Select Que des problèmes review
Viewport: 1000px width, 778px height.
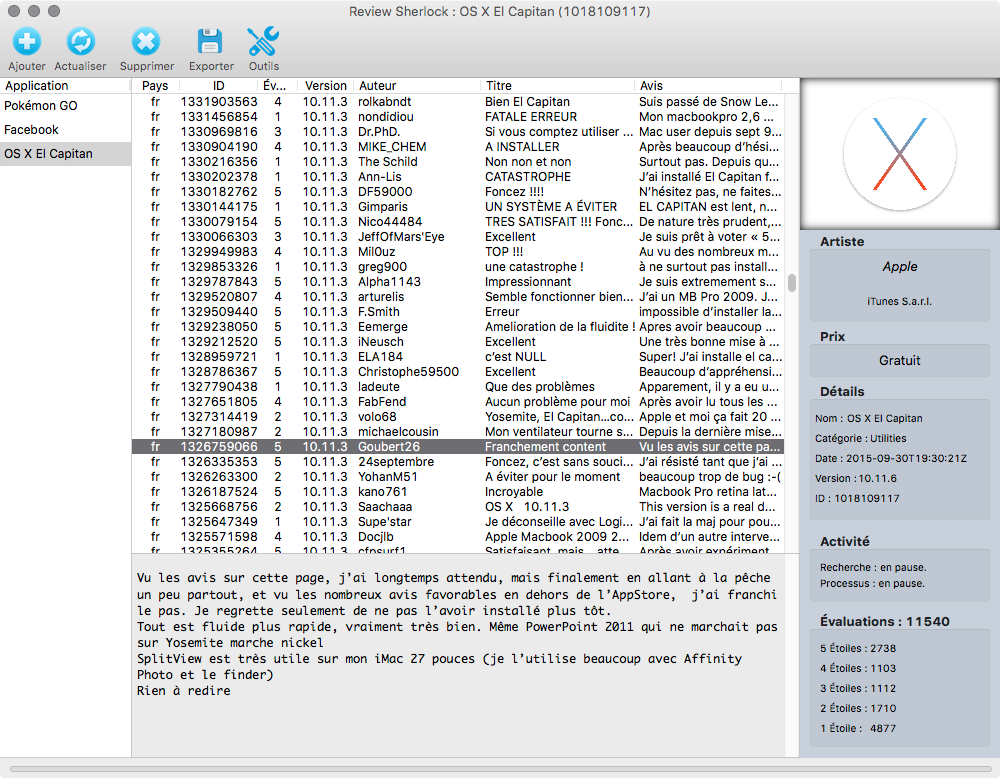pos(457,386)
